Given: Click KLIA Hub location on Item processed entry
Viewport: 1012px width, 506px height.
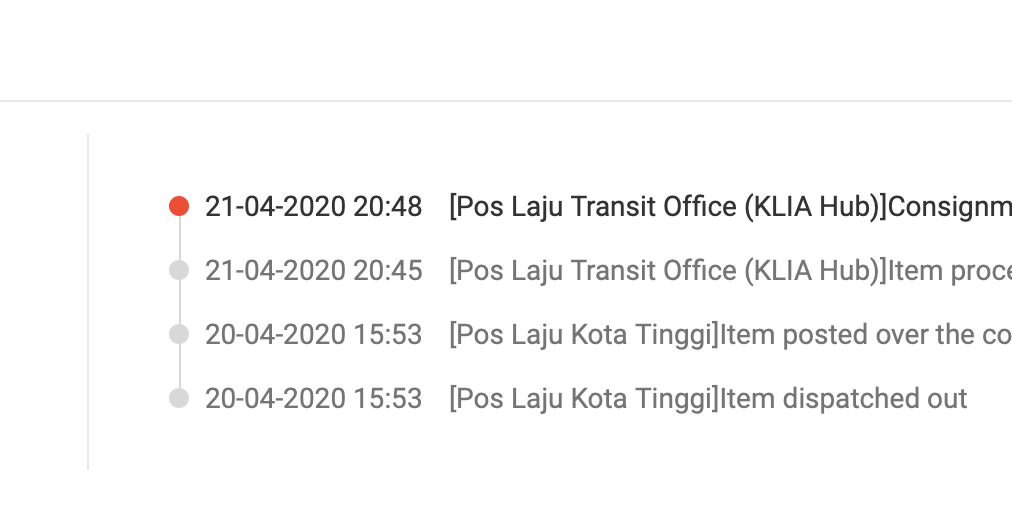Looking at the screenshot, I should [669, 271].
